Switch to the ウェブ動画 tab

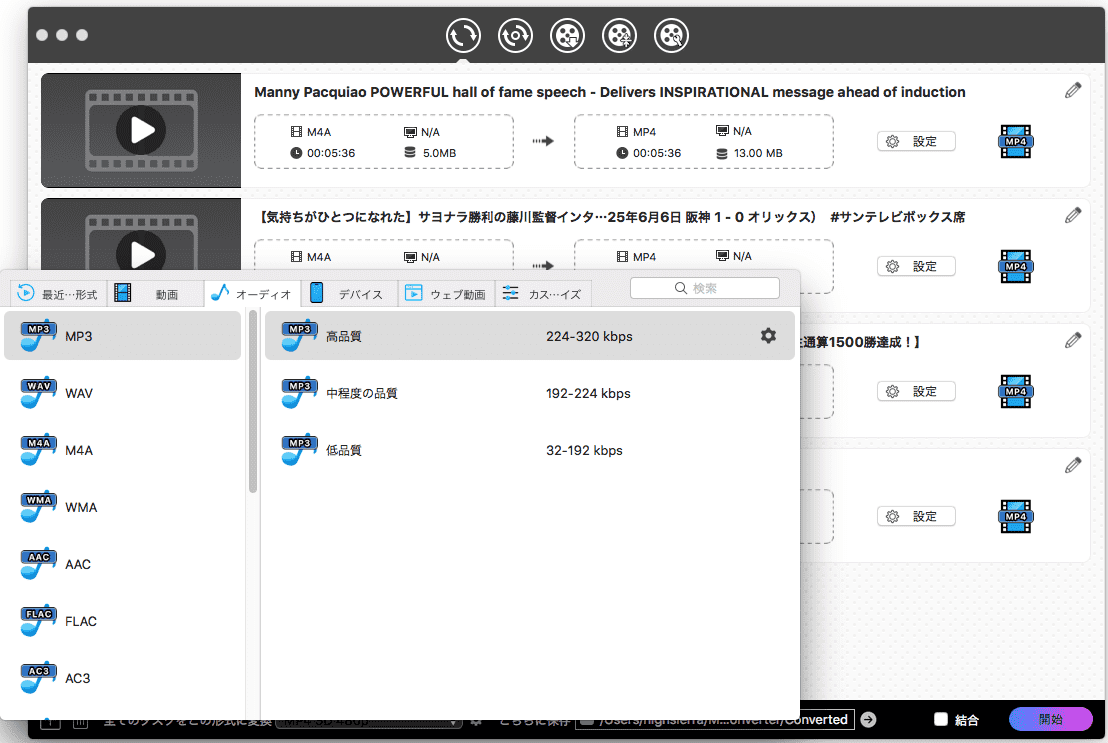(446, 293)
